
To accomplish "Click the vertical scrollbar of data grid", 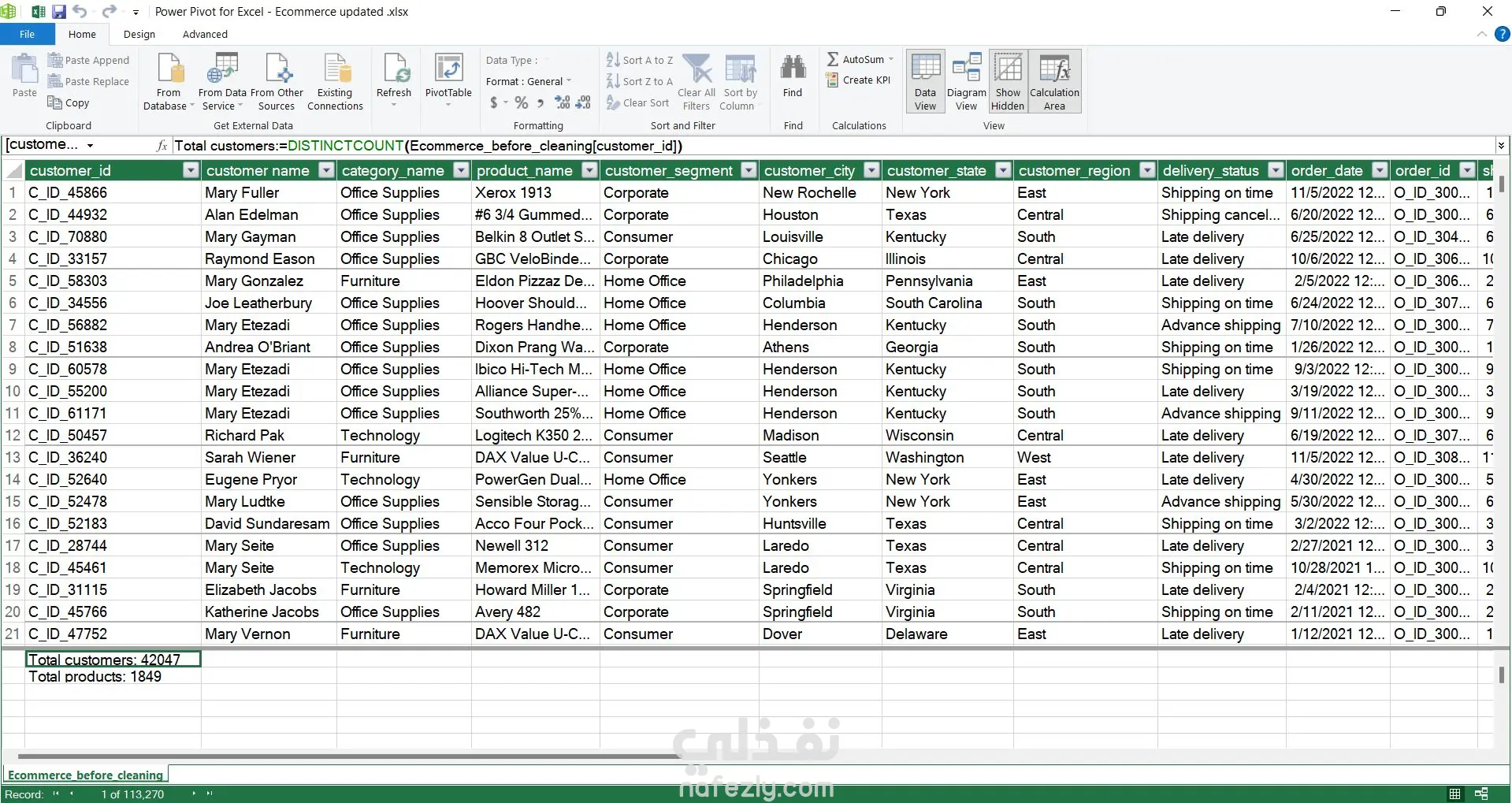I will [1501, 184].
